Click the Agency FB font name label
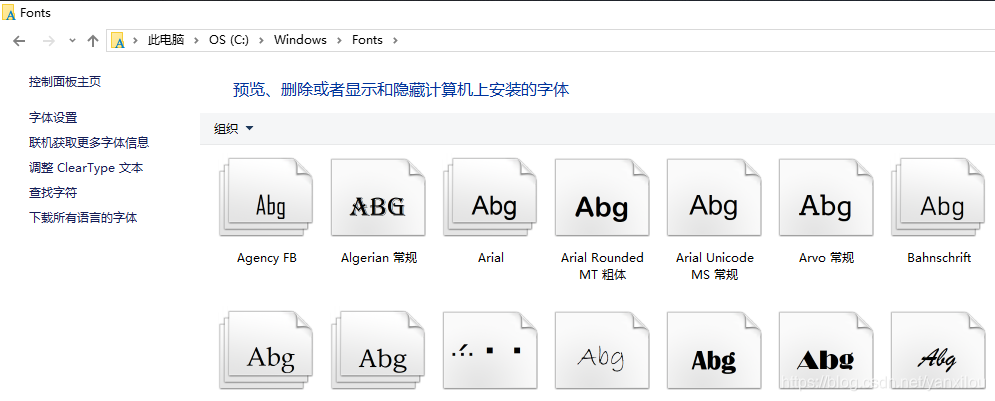 click(x=267, y=258)
